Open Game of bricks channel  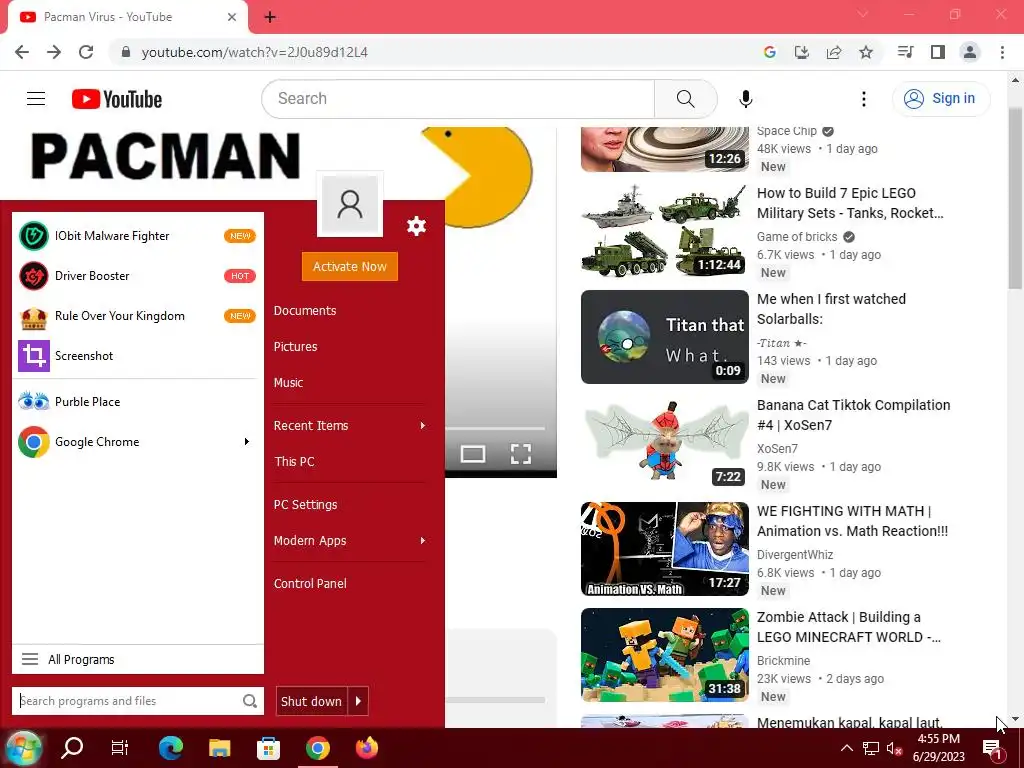[797, 237]
